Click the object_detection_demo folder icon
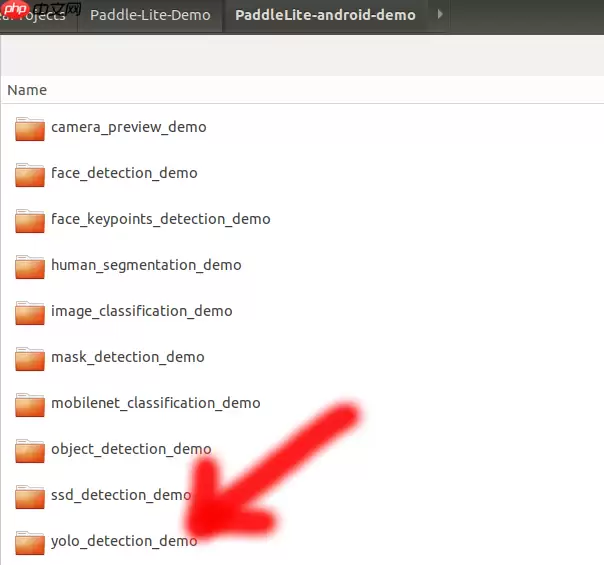 coord(30,450)
